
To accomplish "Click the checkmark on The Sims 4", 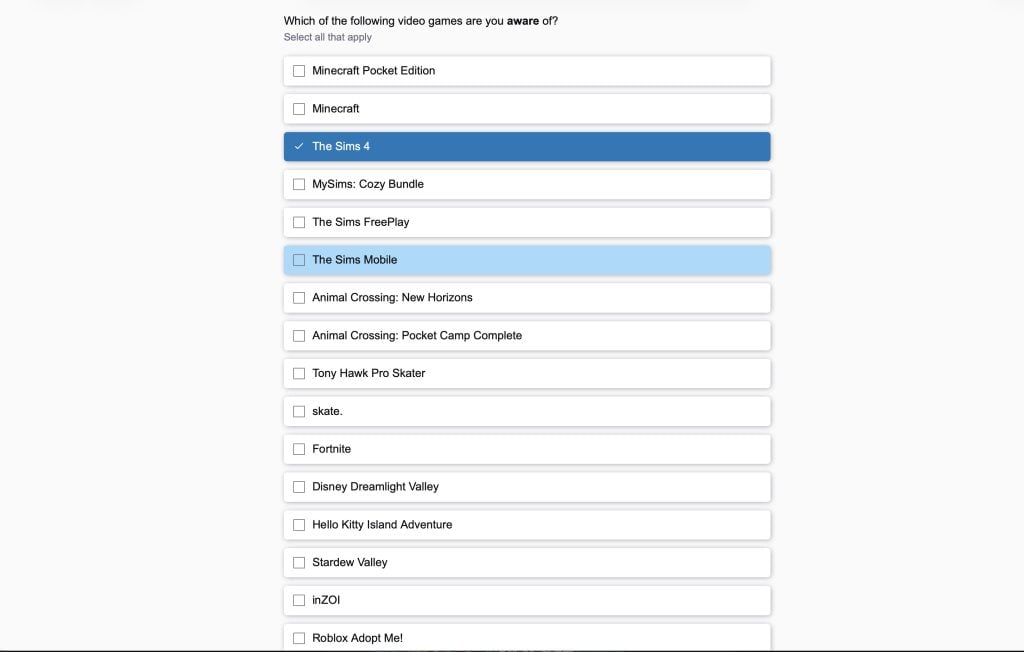I will tap(299, 146).
